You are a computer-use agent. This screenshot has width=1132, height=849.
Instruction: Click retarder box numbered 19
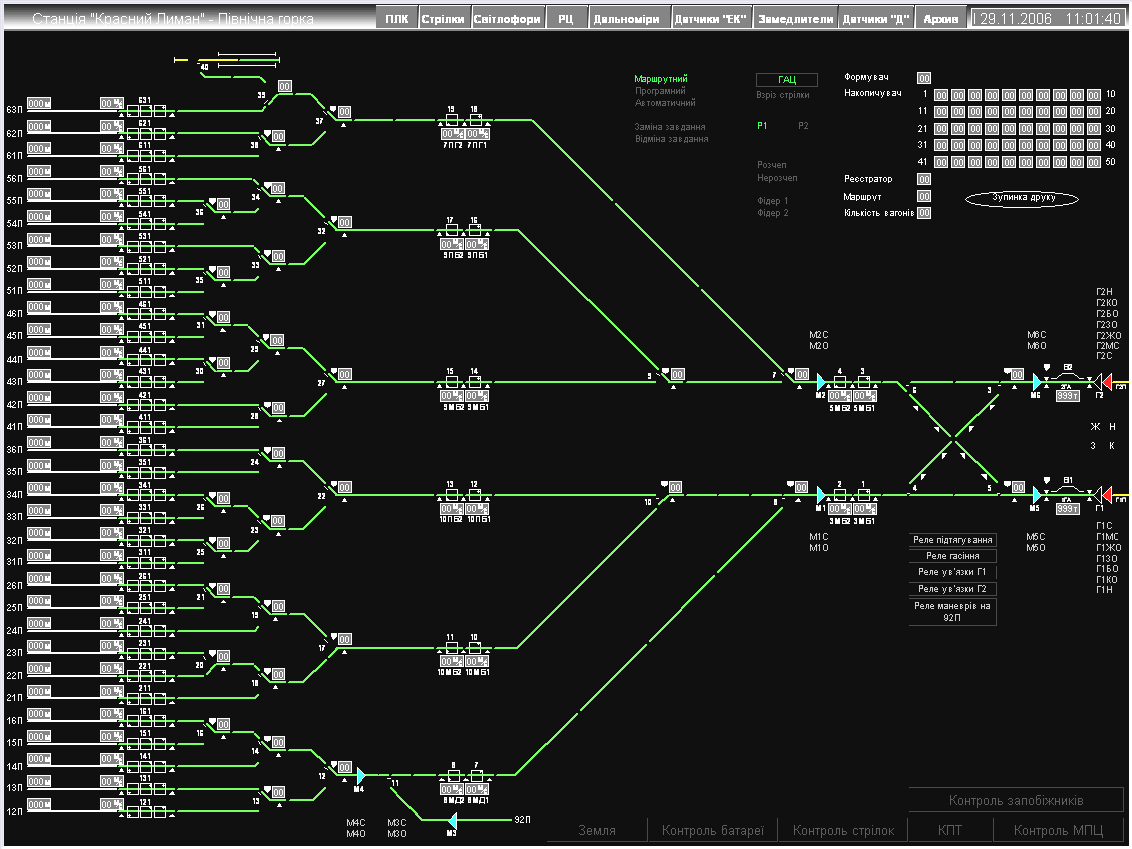[451, 120]
